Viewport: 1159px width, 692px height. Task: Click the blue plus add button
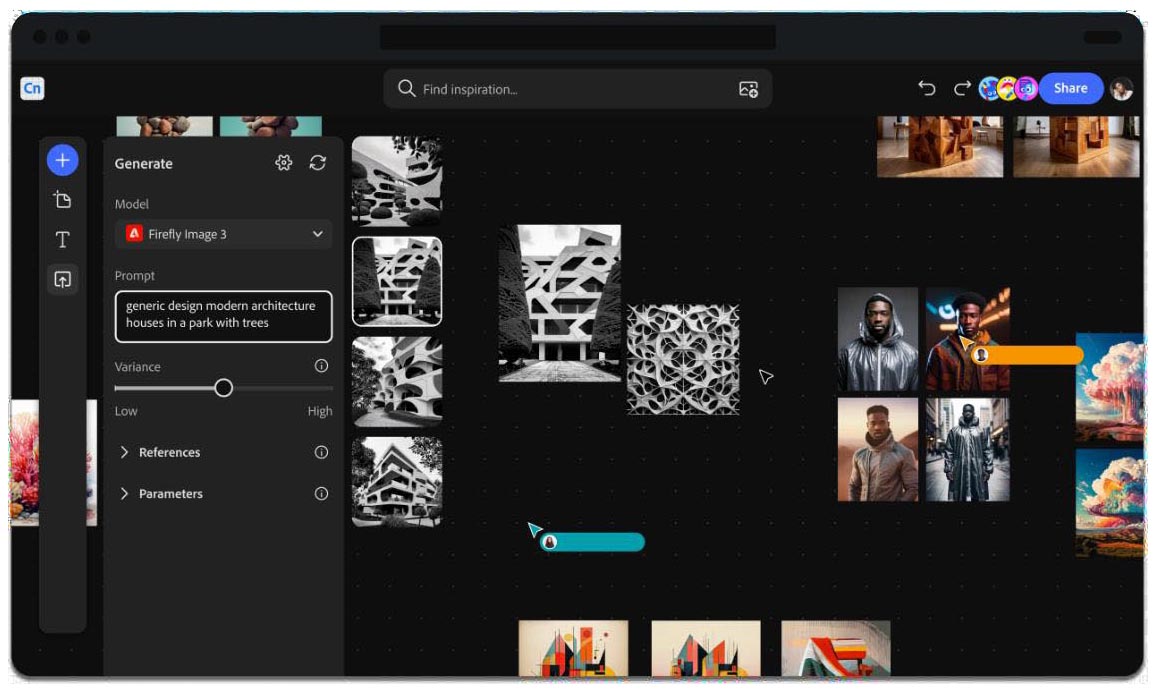pyautogui.click(x=63, y=160)
